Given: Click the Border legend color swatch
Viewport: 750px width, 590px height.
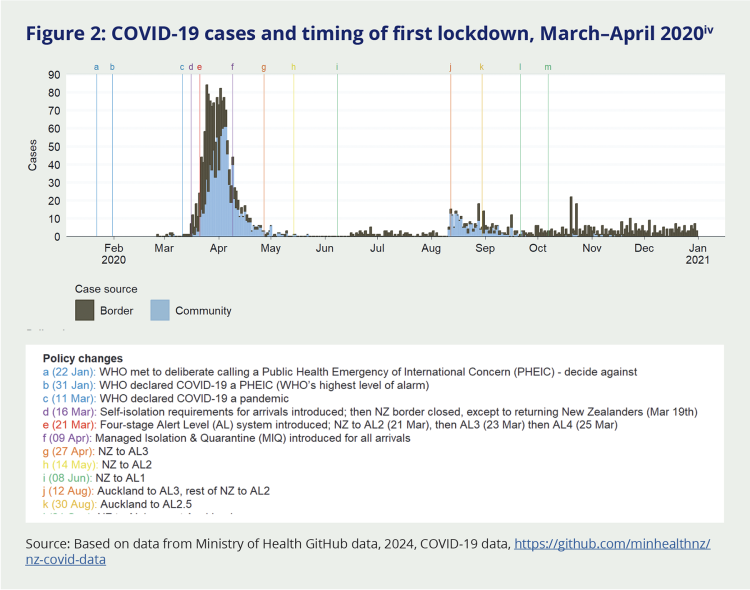Looking at the screenshot, I should pos(84,310).
